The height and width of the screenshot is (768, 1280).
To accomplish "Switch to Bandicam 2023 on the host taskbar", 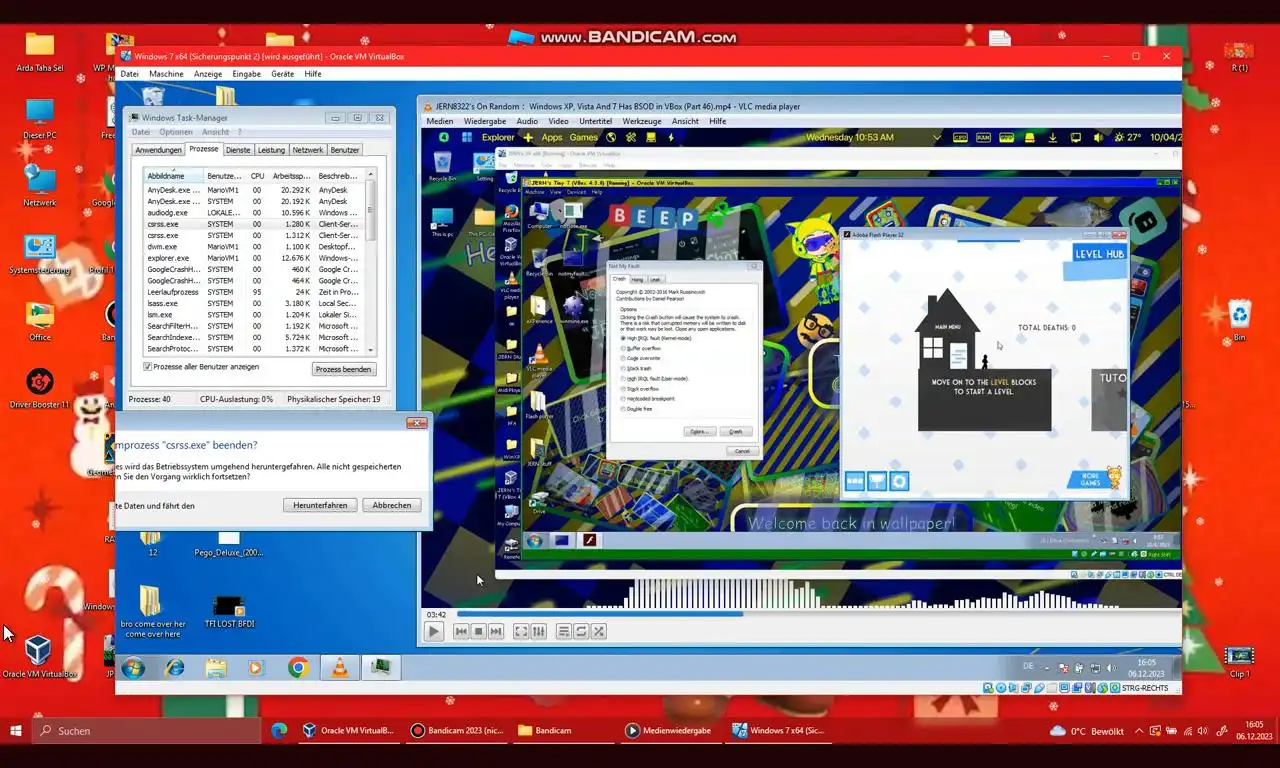I will [457, 731].
